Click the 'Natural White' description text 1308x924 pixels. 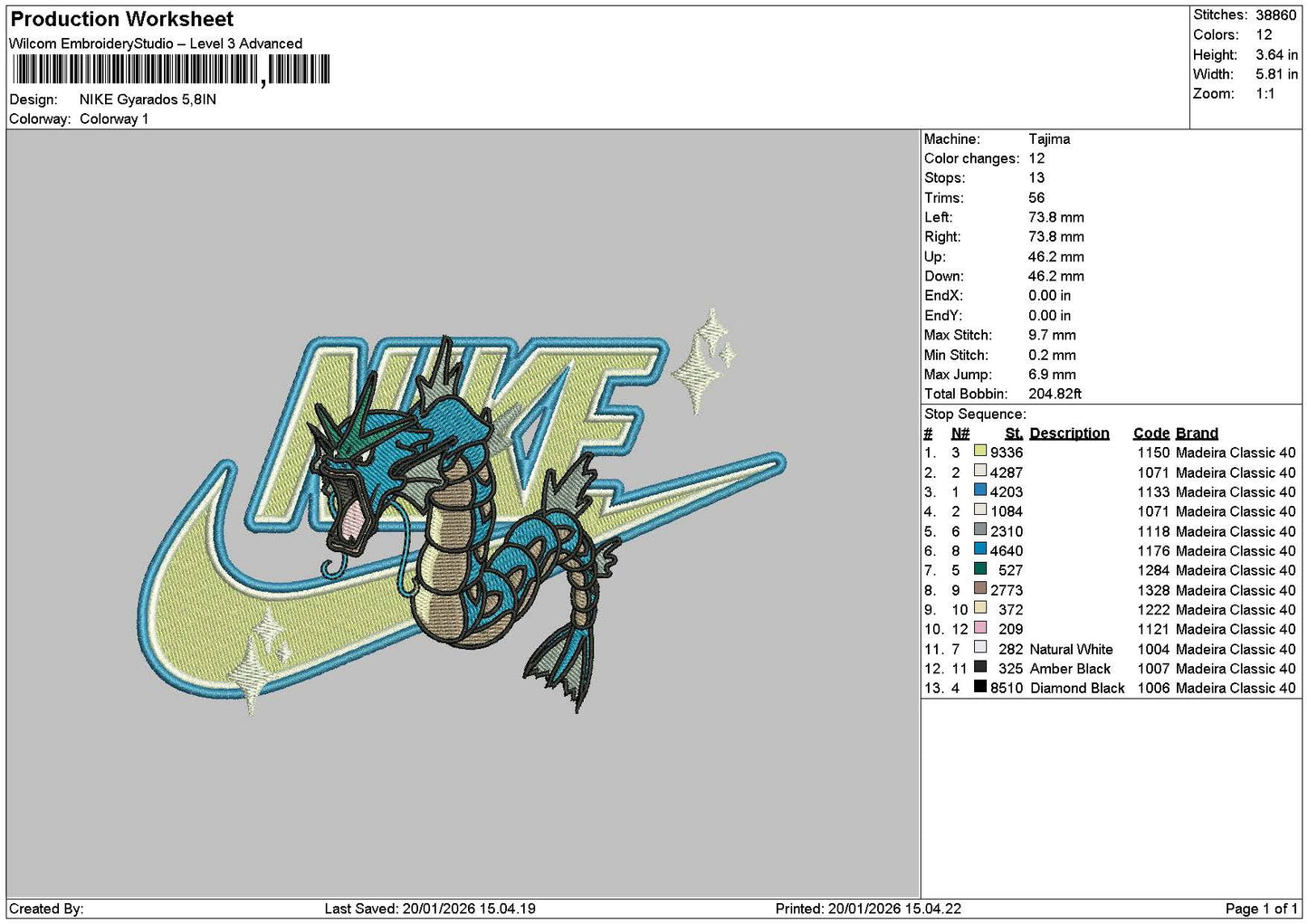pyautogui.click(x=1071, y=649)
